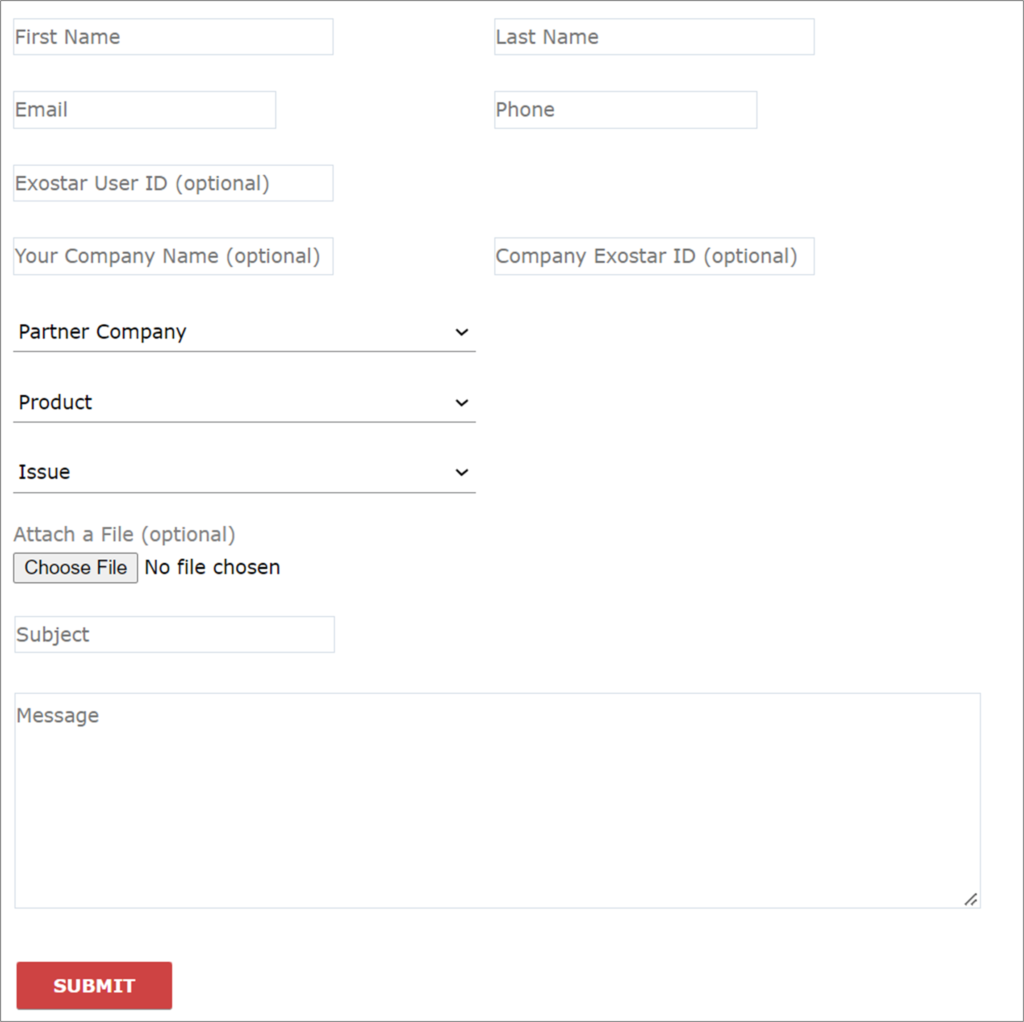The width and height of the screenshot is (1024, 1022).
Task: Click inside the Email field
Action: point(143,109)
